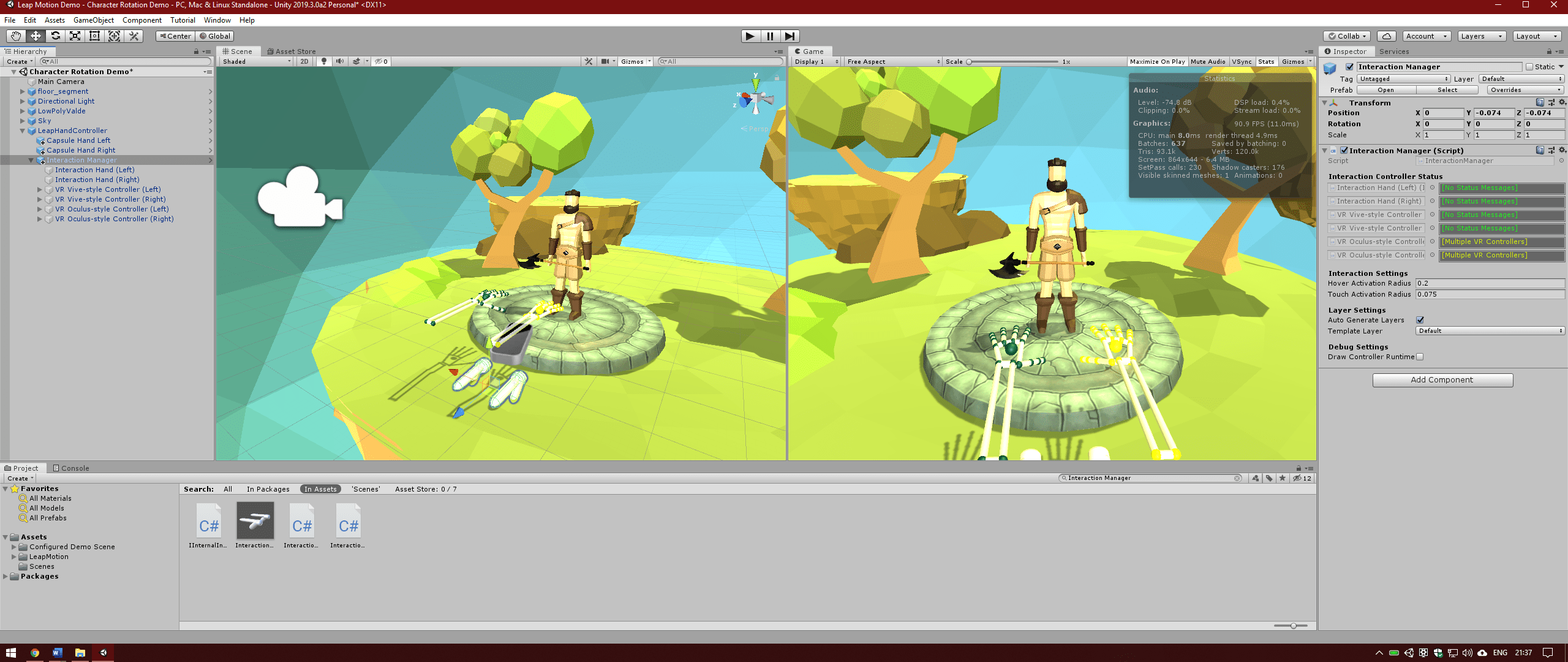Open Transform component gear menu
The height and width of the screenshot is (662, 1568).
[1562, 102]
